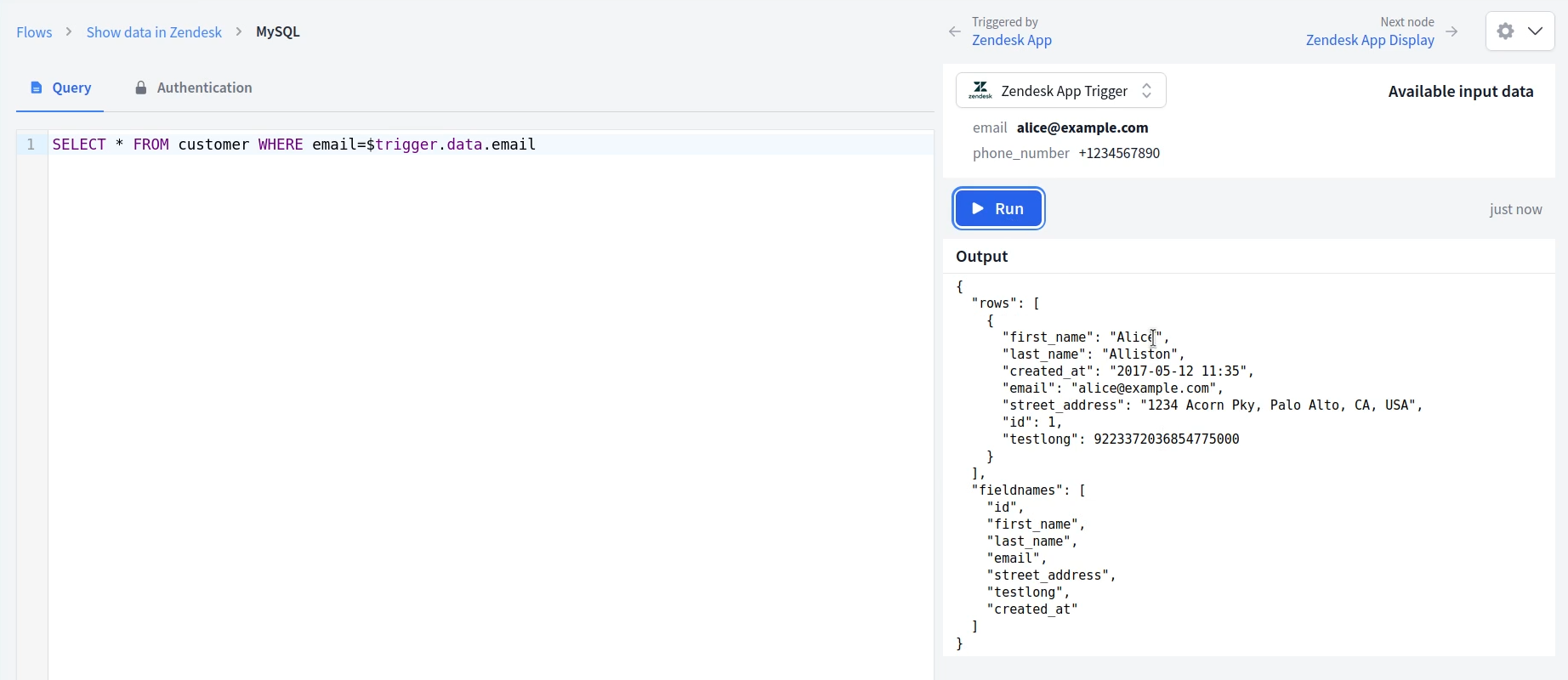Go to previous node arrow icon
This screenshot has height=680, width=1568.
pos(955,31)
